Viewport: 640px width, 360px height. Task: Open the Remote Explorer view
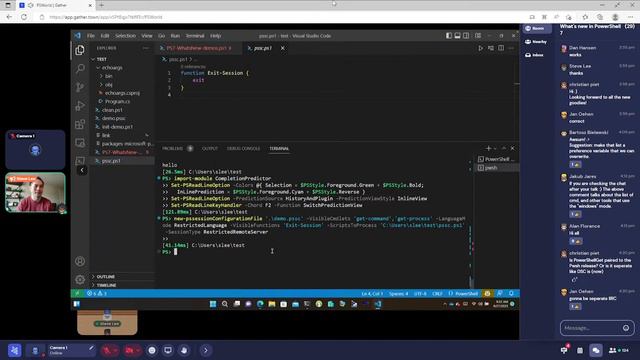click(x=80, y=143)
